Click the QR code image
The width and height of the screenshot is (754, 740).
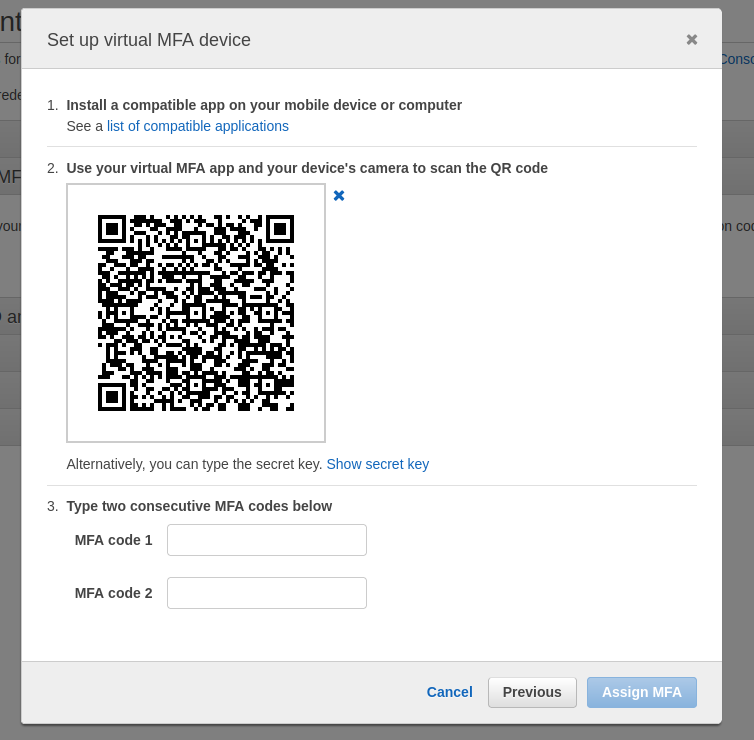tap(196, 313)
